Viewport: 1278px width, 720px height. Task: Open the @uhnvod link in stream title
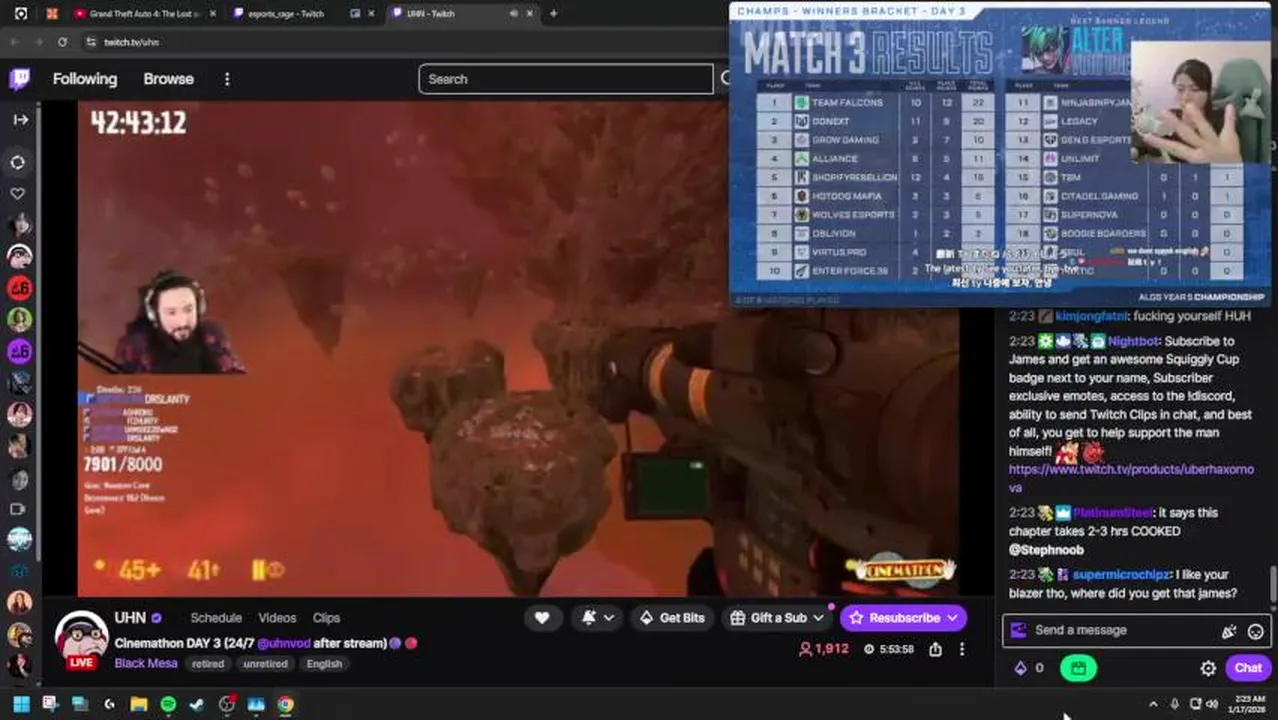[x=284, y=643]
